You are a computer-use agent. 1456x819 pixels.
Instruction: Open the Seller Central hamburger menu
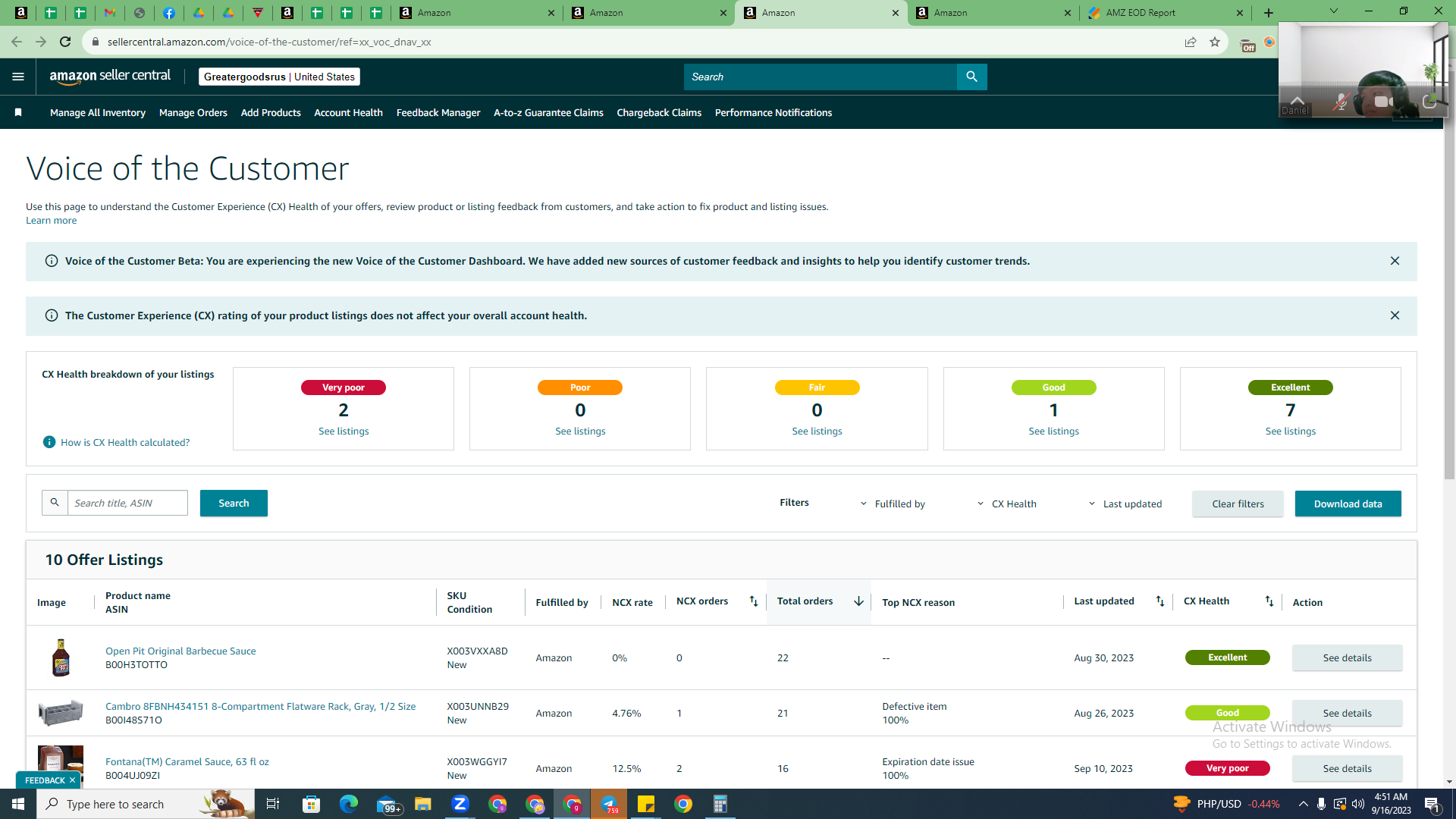click(x=18, y=77)
